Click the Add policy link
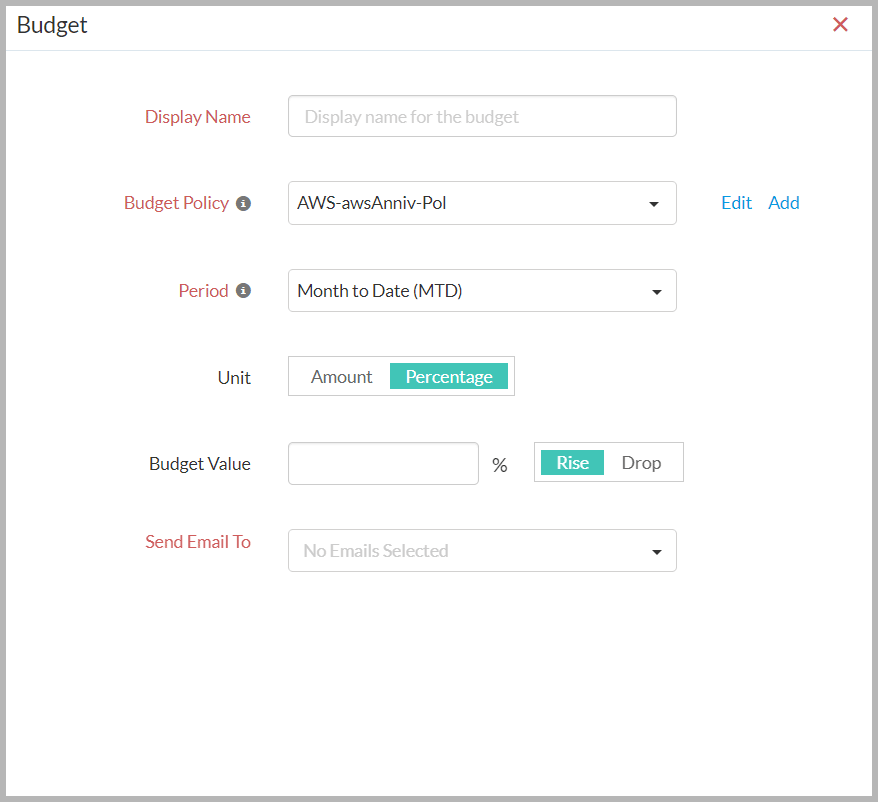 click(x=783, y=203)
